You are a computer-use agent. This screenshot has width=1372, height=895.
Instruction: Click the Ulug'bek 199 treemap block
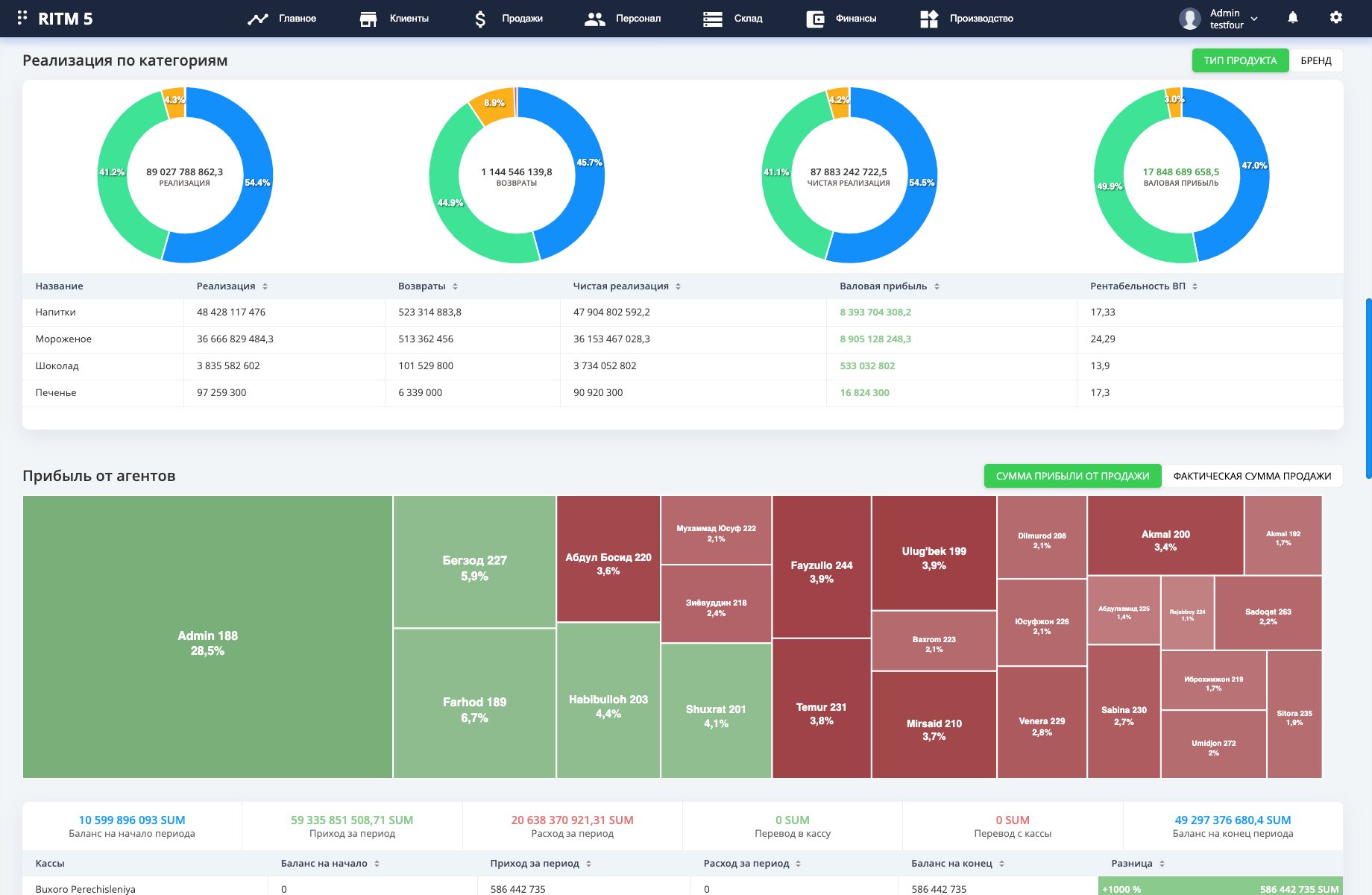pyautogui.click(x=934, y=553)
